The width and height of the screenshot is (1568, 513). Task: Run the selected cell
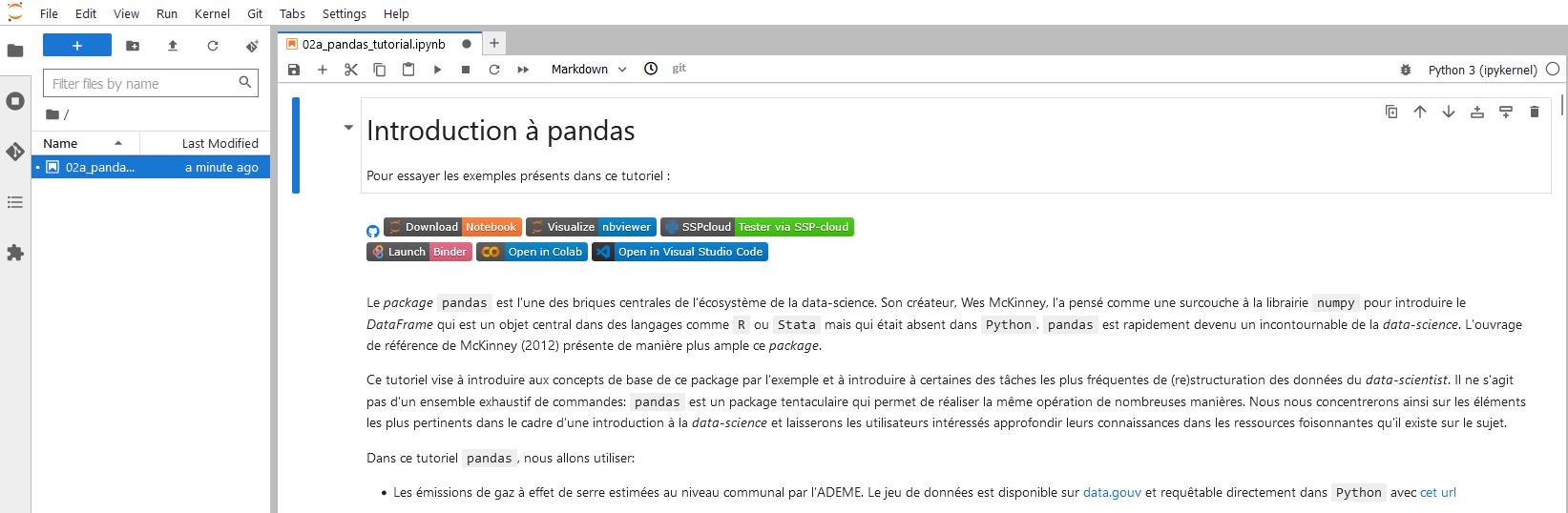(x=437, y=70)
